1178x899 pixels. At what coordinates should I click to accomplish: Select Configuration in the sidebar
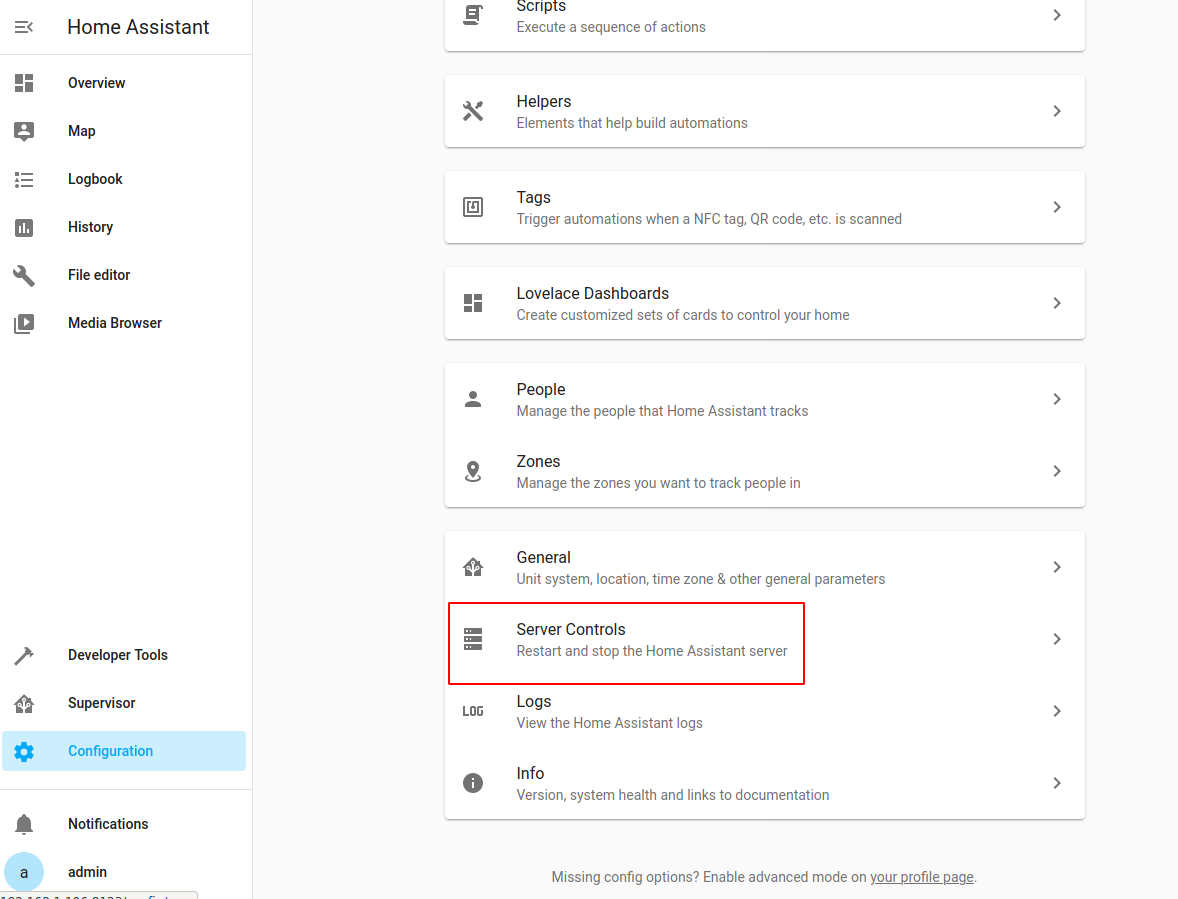tap(110, 751)
